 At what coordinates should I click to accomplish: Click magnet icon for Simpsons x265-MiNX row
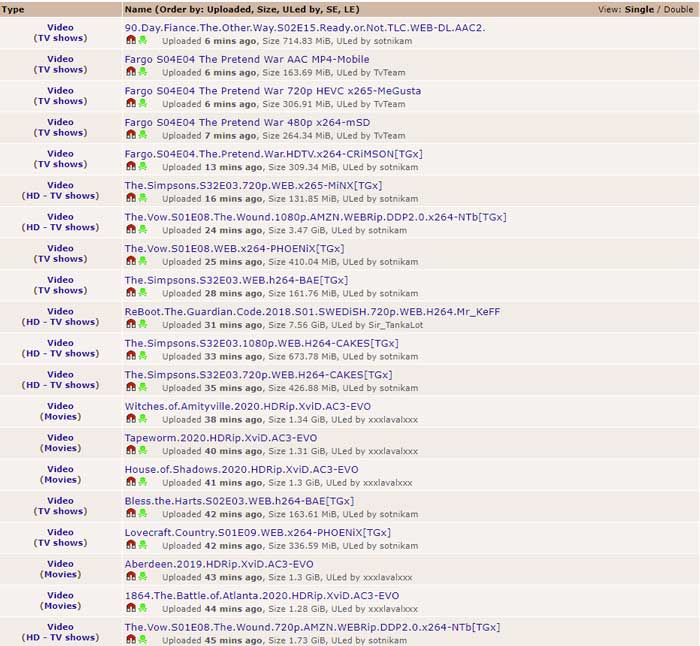131,198
